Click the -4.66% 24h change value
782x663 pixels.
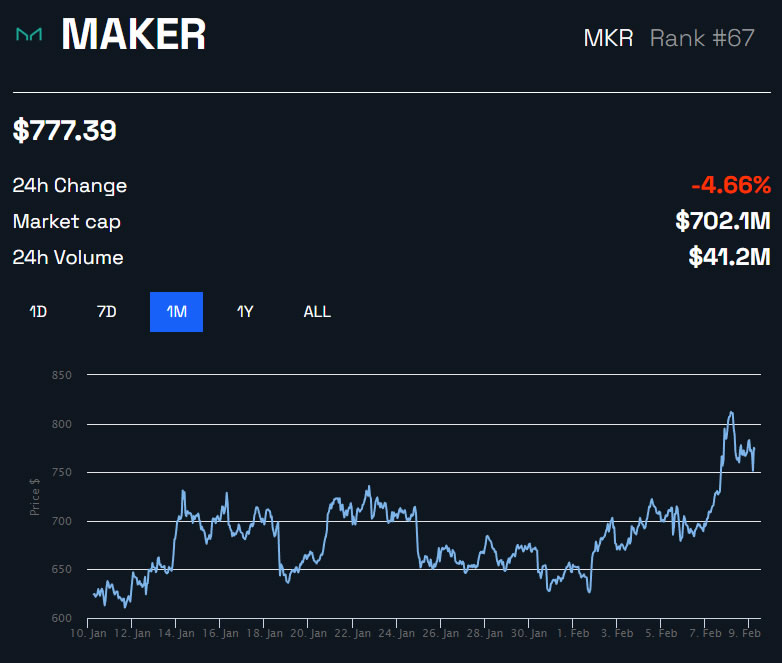point(730,185)
